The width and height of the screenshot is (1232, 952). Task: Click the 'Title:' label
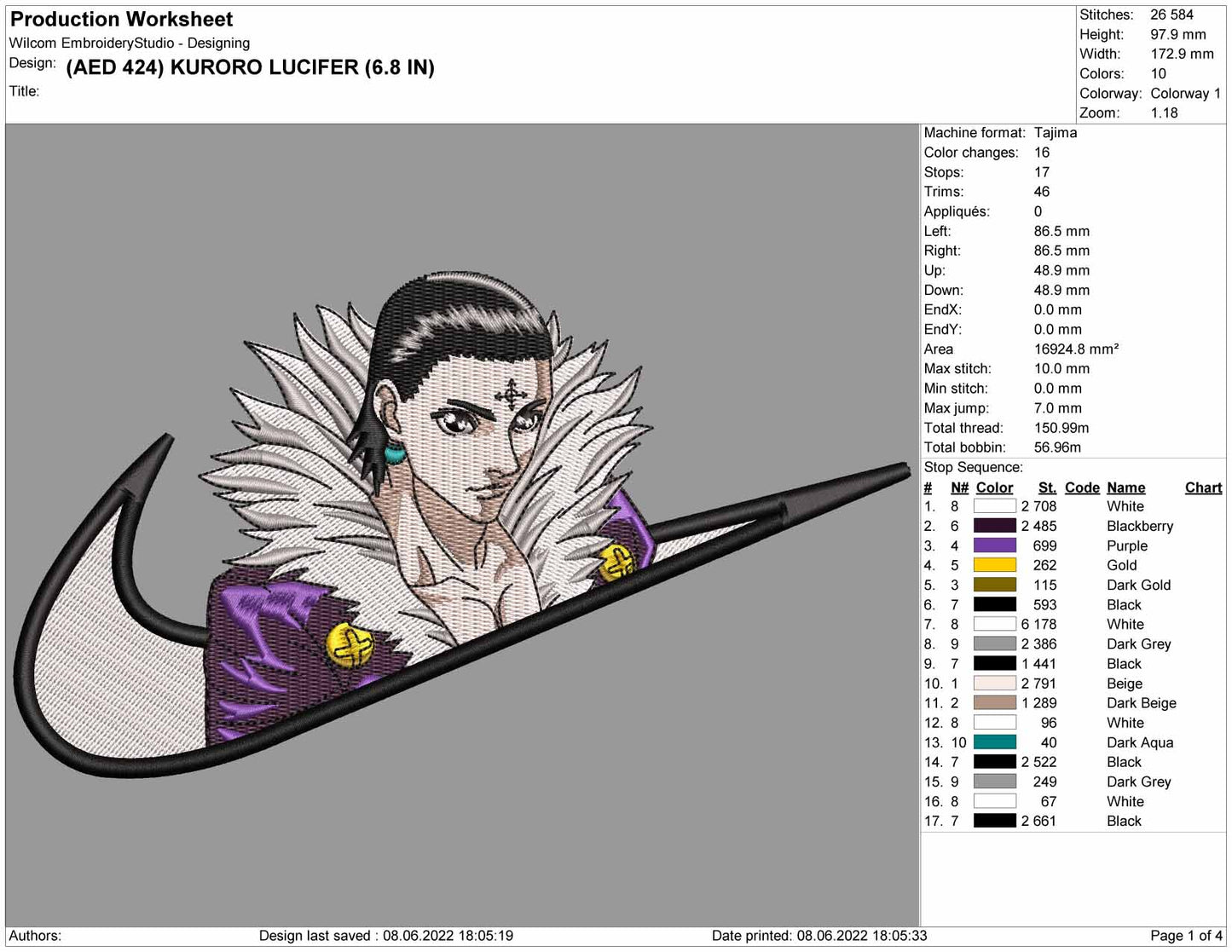[x=25, y=91]
